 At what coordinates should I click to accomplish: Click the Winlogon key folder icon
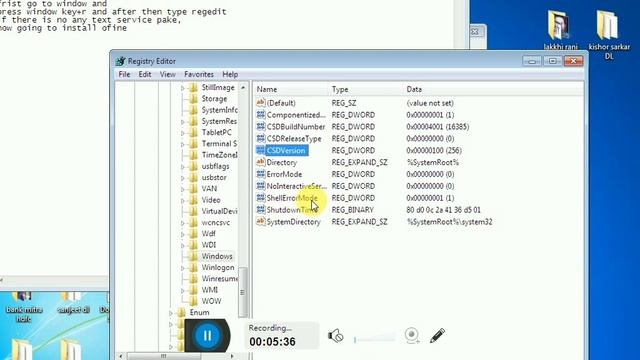coord(193,267)
